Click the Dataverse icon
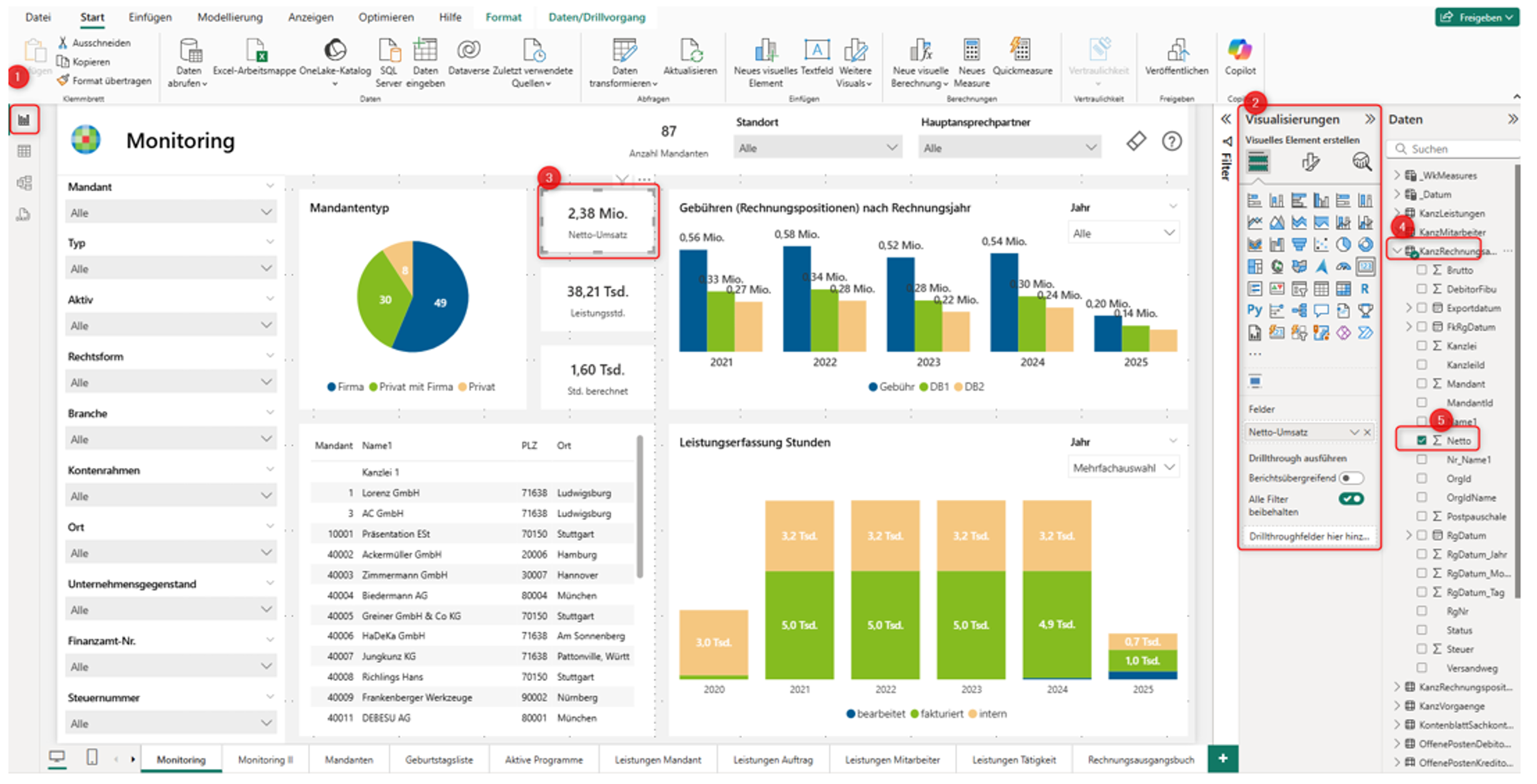This screenshot has width=1537, height=784. tap(468, 50)
